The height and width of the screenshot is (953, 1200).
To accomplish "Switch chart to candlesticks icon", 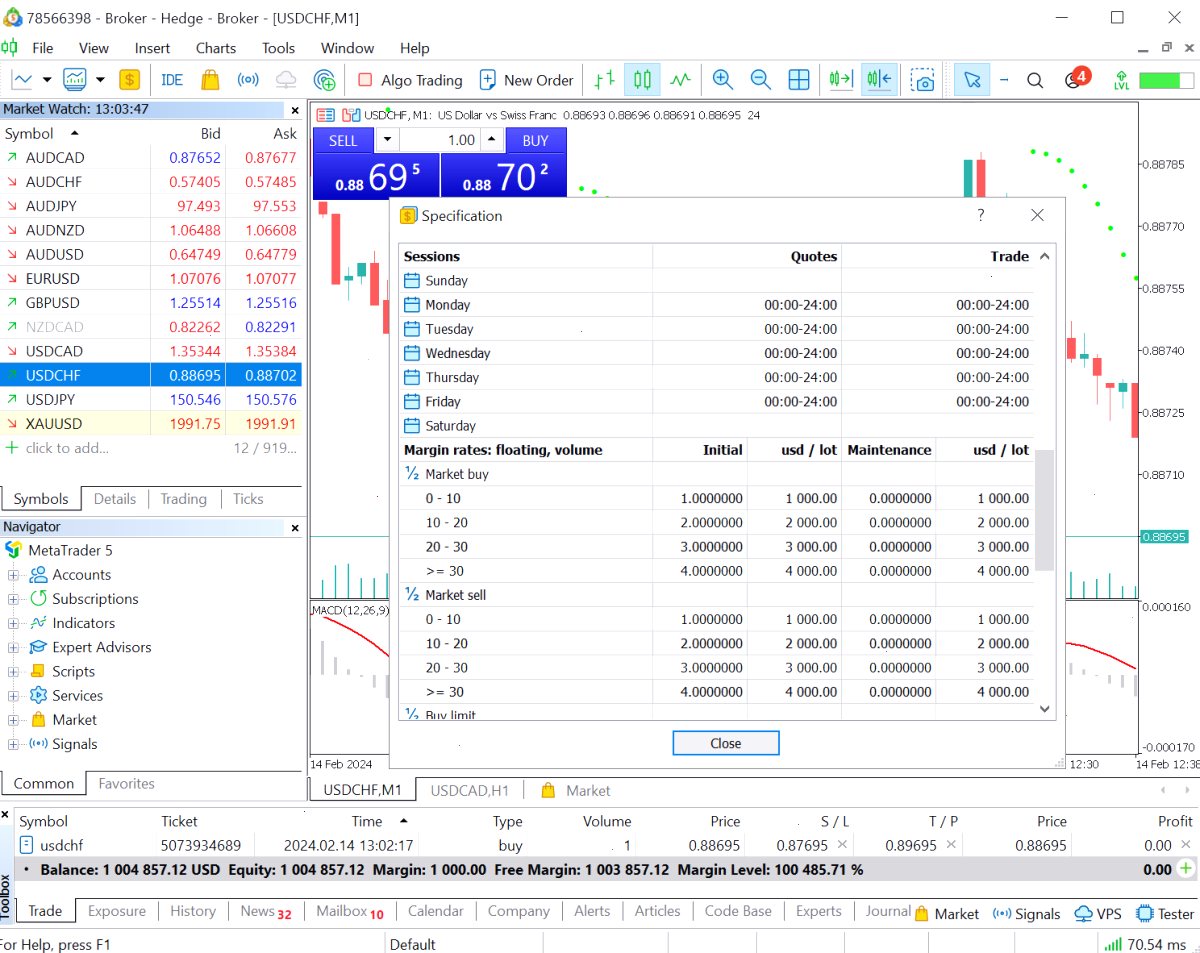I will [642, 80].
